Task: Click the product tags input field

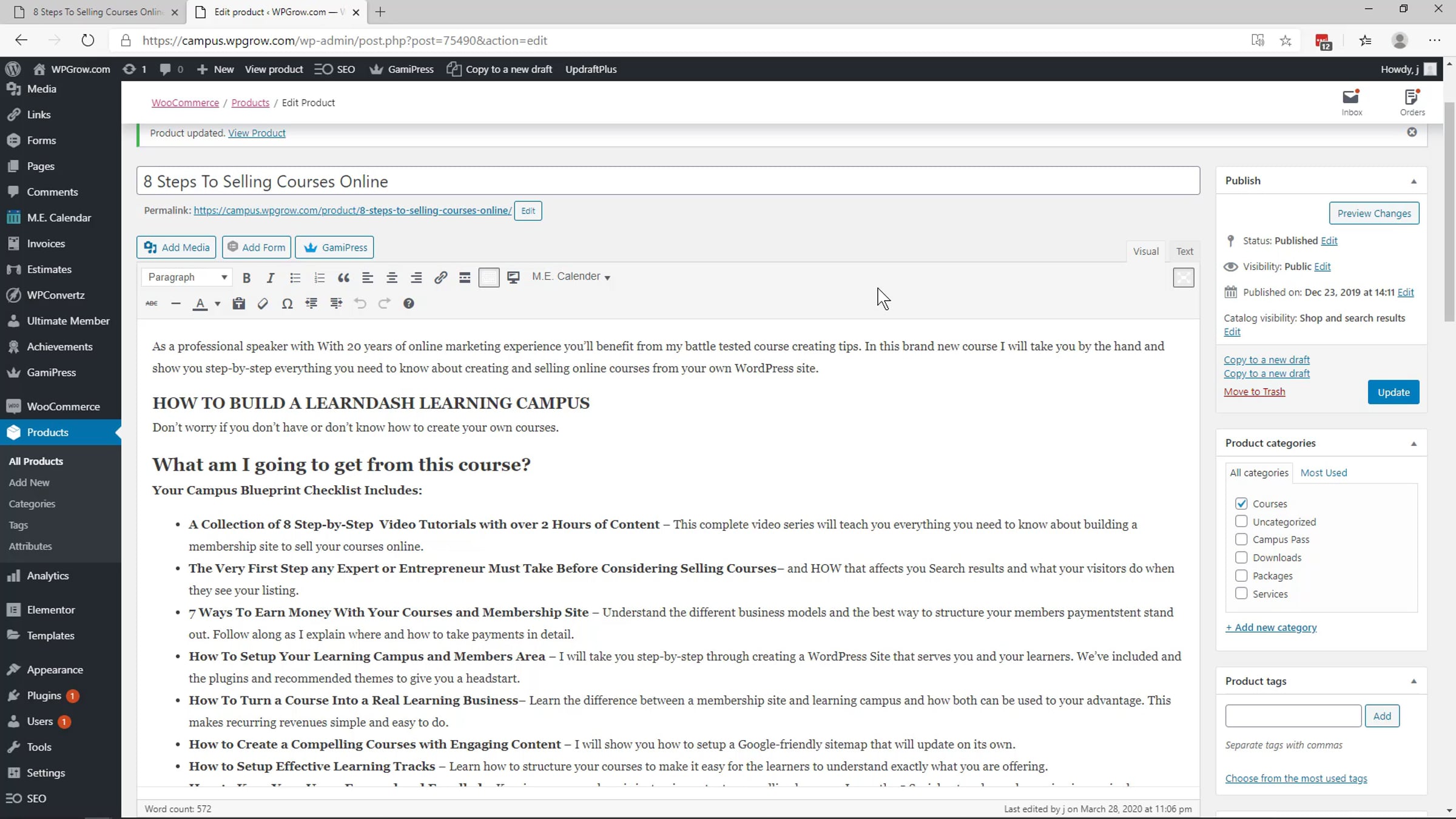Action: [1293, 716]
